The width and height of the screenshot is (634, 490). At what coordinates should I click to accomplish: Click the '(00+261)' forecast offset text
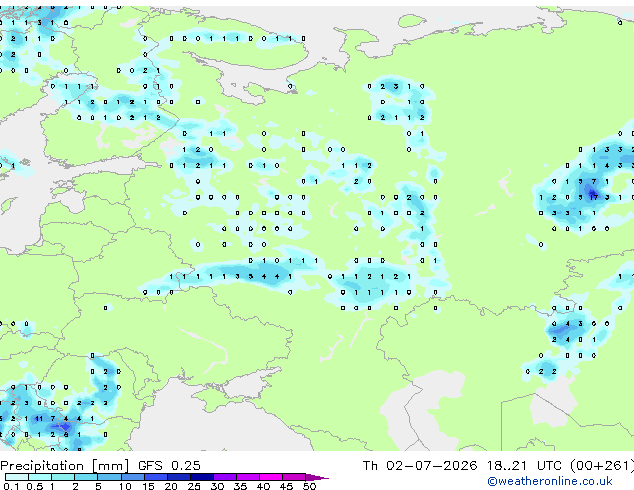(602, 465)
